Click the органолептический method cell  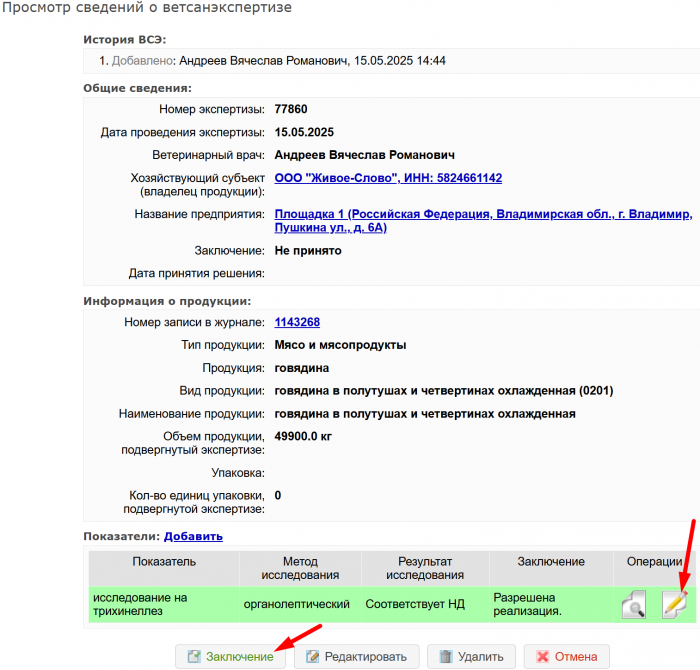296,604
